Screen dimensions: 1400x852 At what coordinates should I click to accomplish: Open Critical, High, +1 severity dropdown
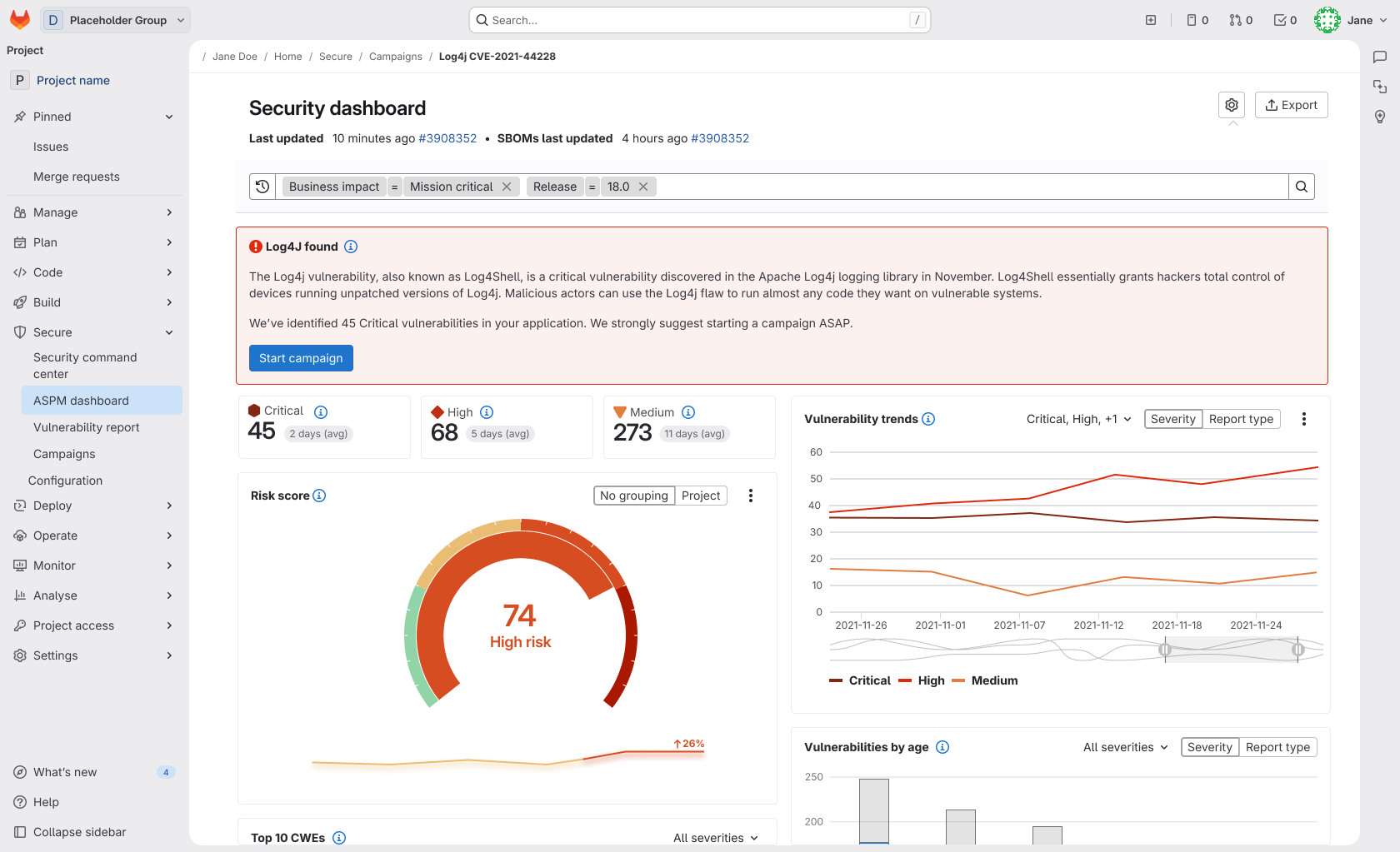pos(1079,419)
